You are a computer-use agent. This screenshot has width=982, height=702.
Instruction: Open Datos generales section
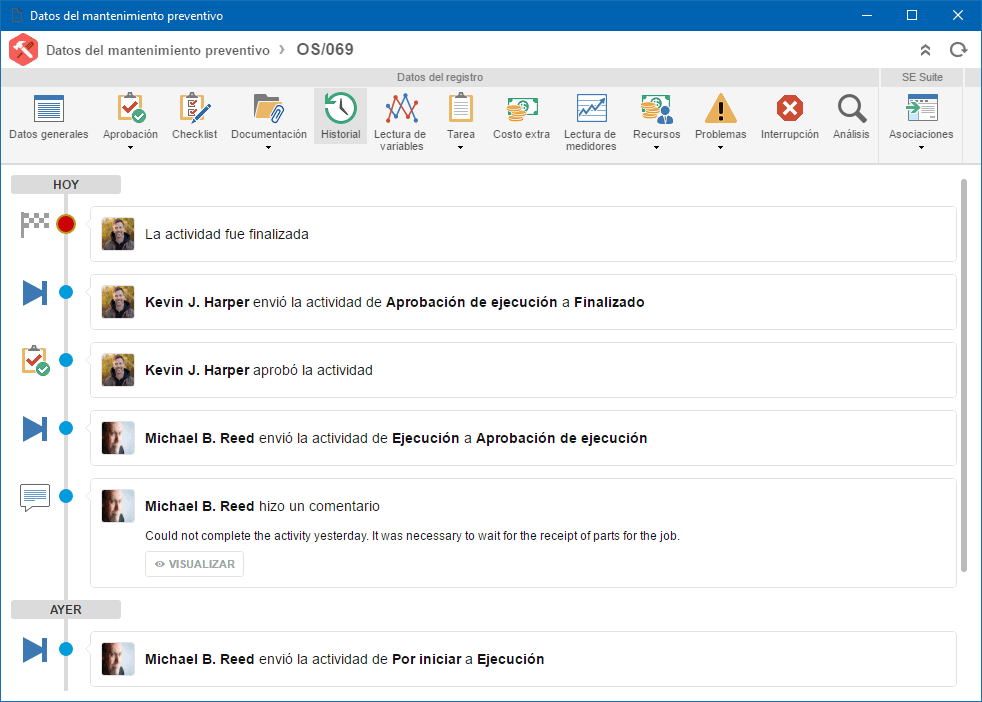49,117
